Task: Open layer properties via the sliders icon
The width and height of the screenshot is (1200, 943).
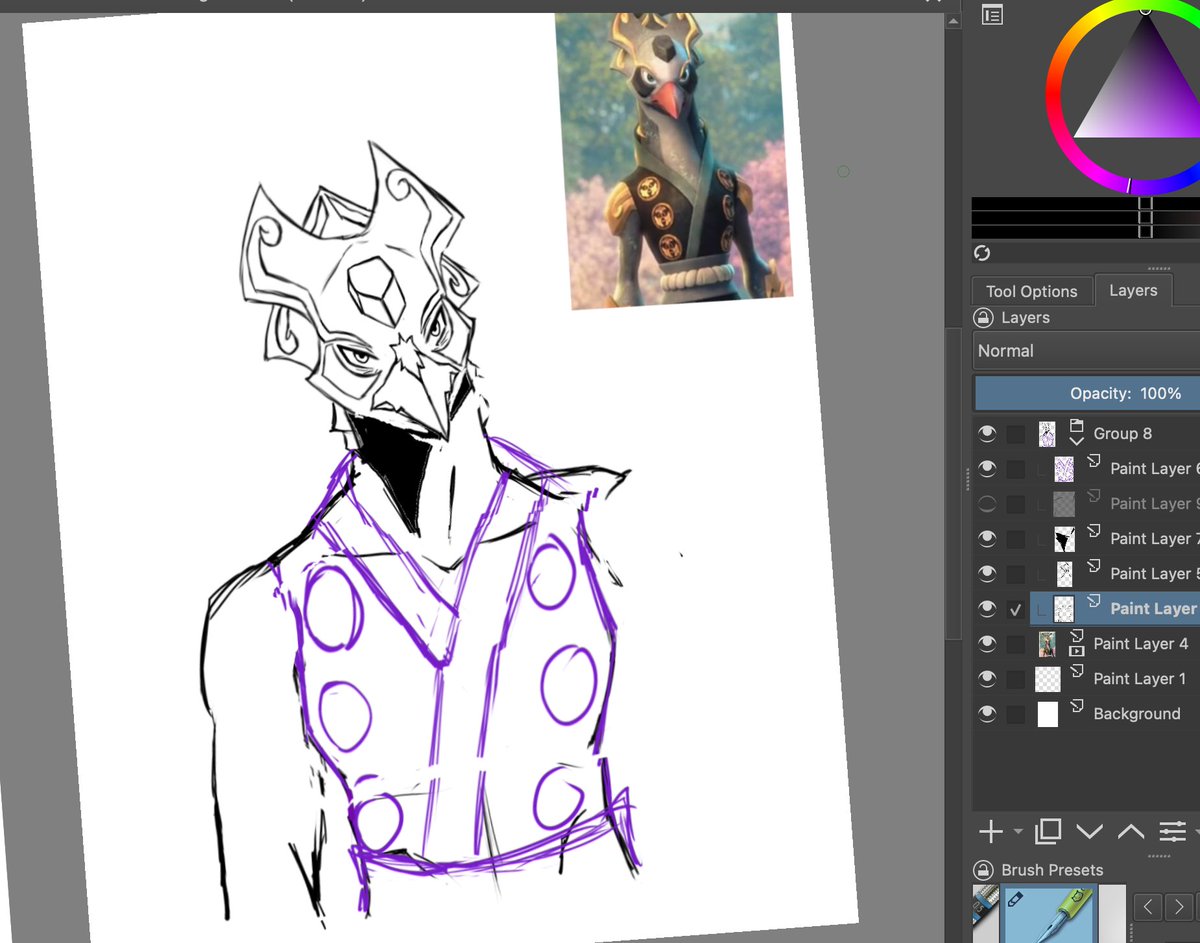Action: pos(1172,831)
